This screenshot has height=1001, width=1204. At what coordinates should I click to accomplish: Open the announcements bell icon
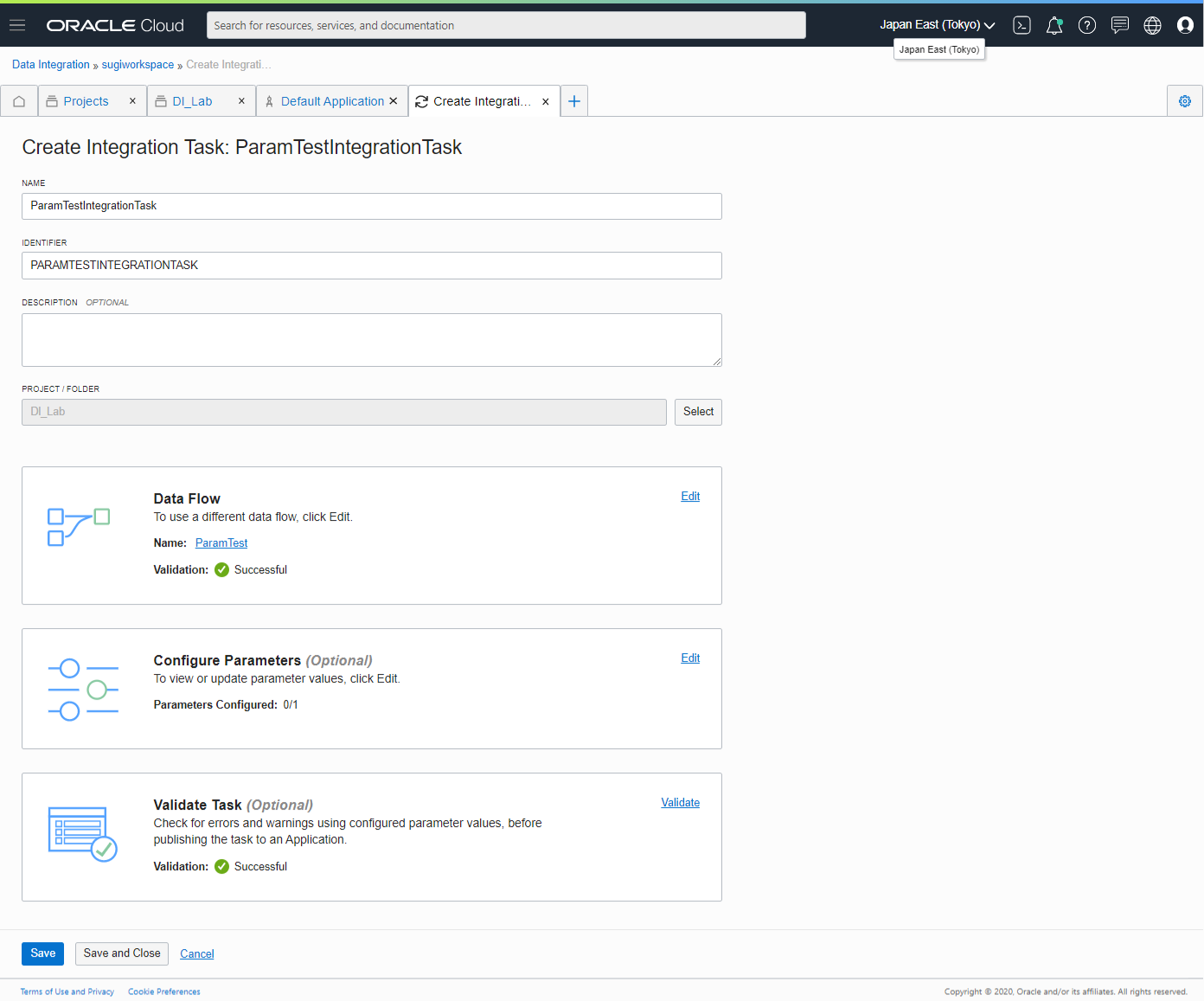(x=1054, y=25)
